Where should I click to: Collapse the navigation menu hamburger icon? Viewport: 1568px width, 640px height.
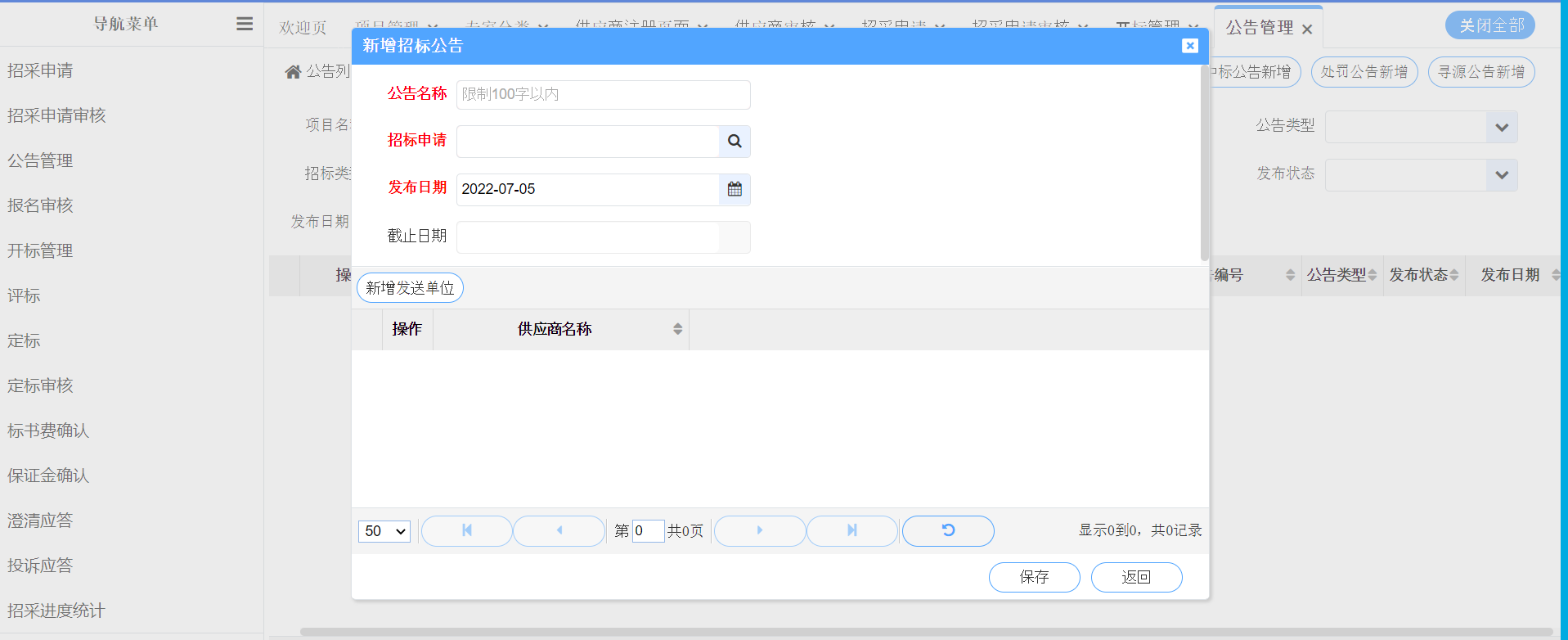pyautogui.click(x=245, y=24)
